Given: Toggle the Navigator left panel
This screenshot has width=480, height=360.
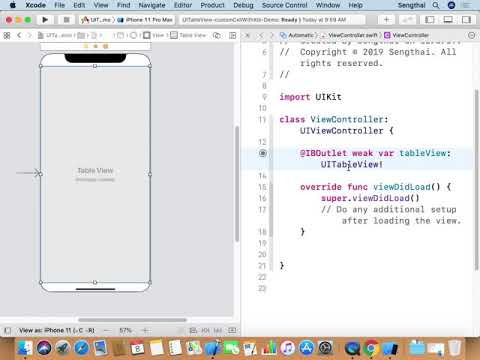Looking at the screenshot, I should [430, 20].
